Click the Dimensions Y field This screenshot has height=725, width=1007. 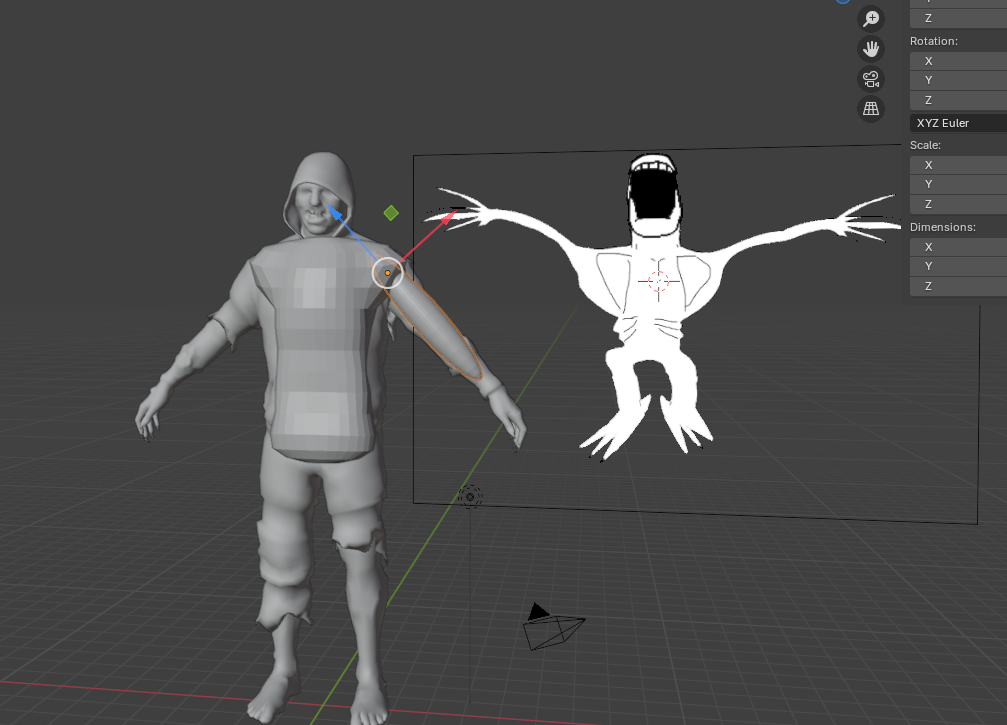coord(957,266)
